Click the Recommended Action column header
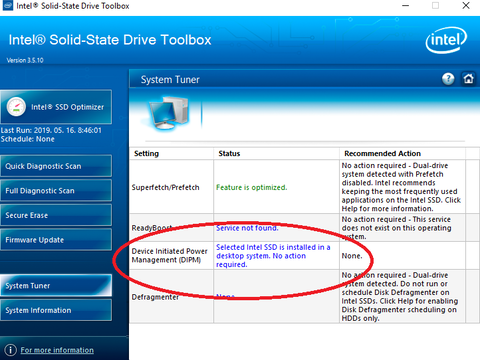The width and height of the screenshot is (480, 360). (x=402, y=154)
